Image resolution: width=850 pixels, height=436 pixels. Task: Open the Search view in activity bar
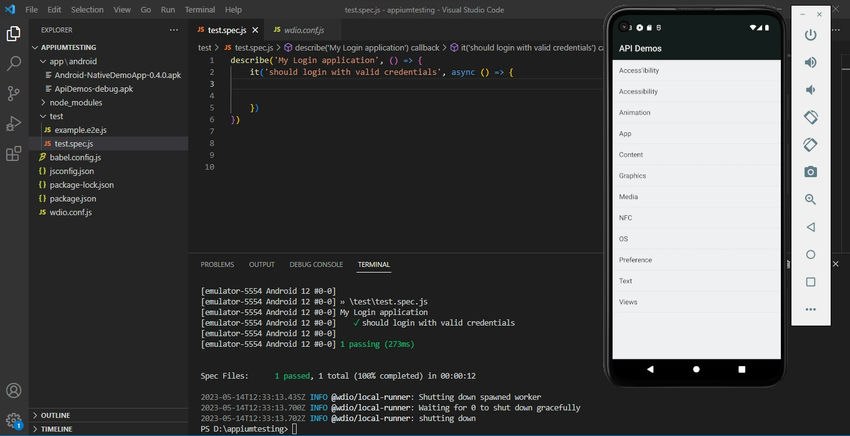point(14,63)
